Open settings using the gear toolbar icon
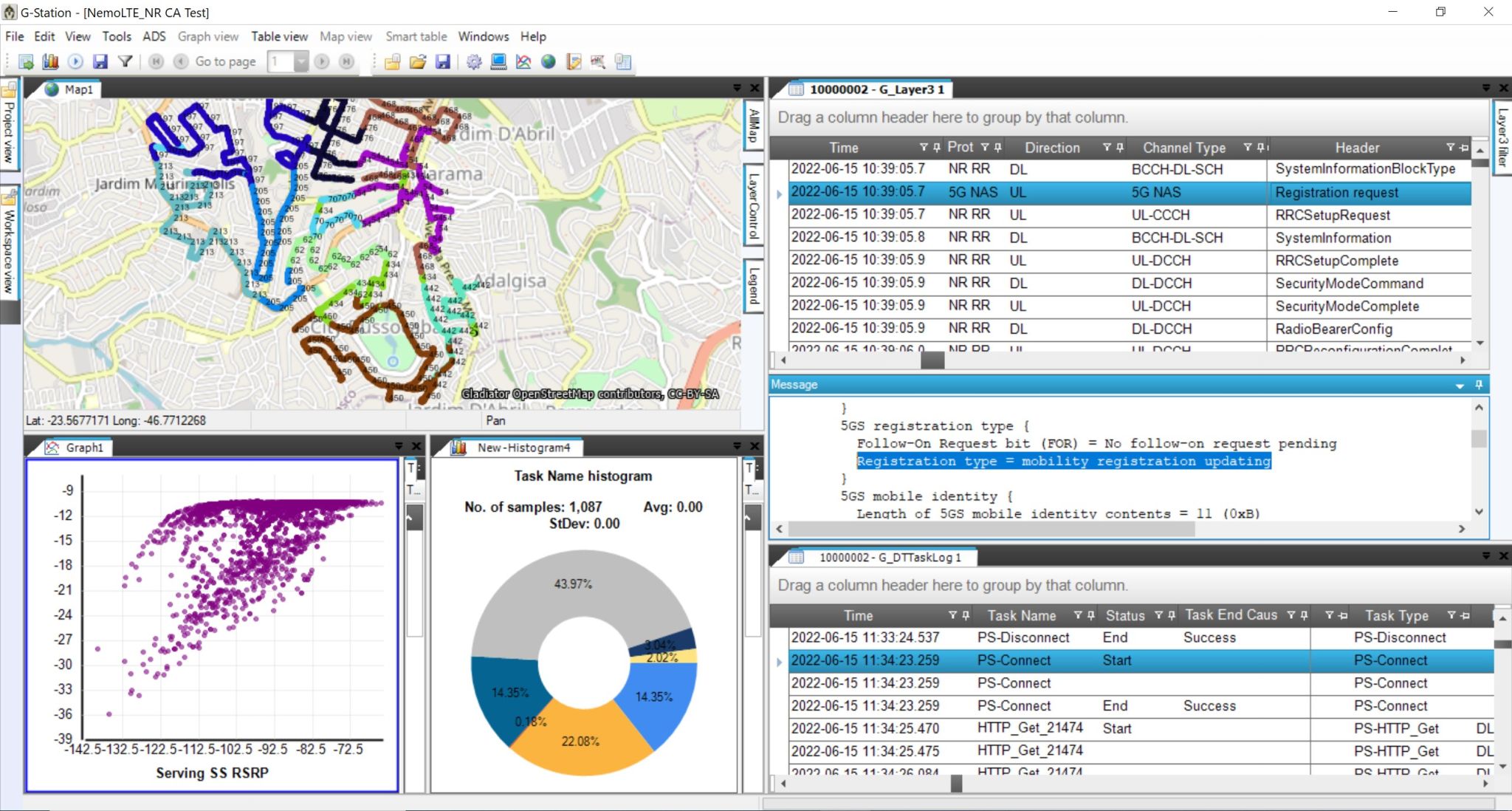Viewport: 1512px width, 811px height. point(474,62)
